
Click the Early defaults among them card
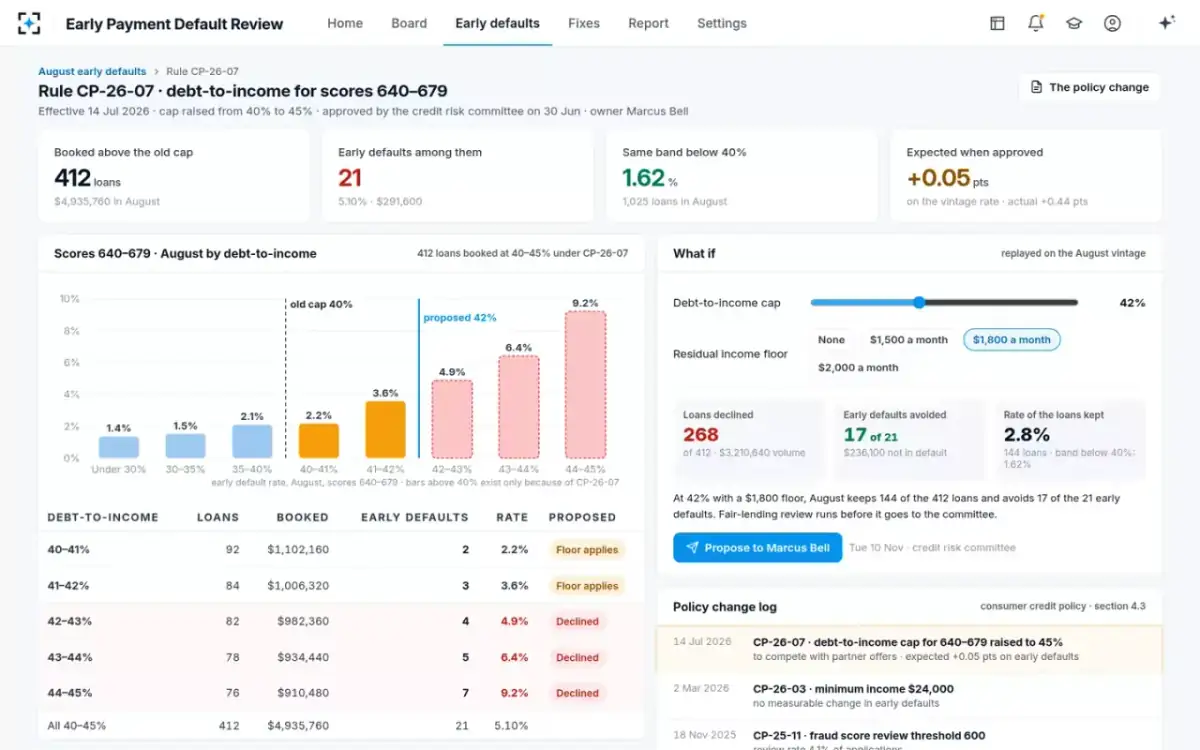458,176
